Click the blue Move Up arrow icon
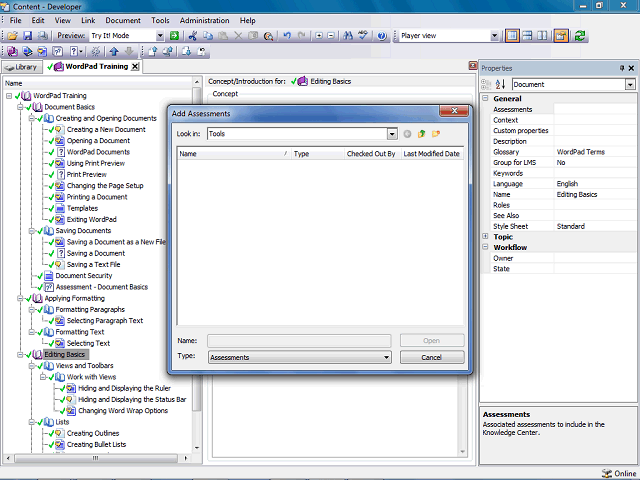 tap(114, 51)
